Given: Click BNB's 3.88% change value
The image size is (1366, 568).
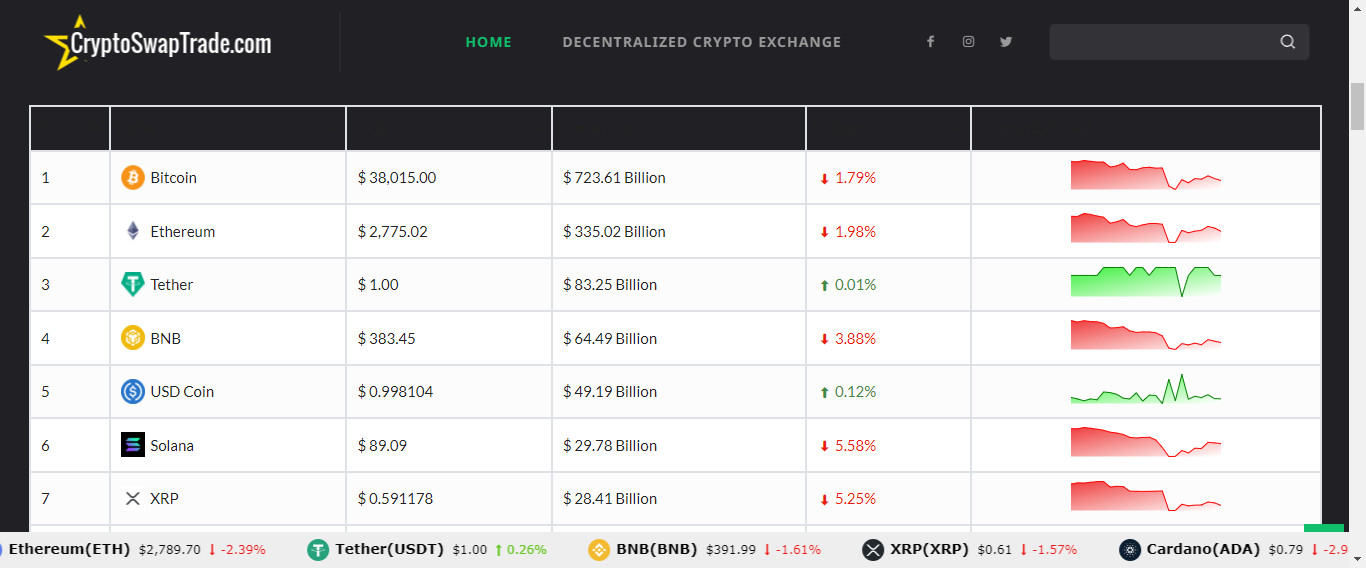Looking at the screenshot, I should 855,338.
